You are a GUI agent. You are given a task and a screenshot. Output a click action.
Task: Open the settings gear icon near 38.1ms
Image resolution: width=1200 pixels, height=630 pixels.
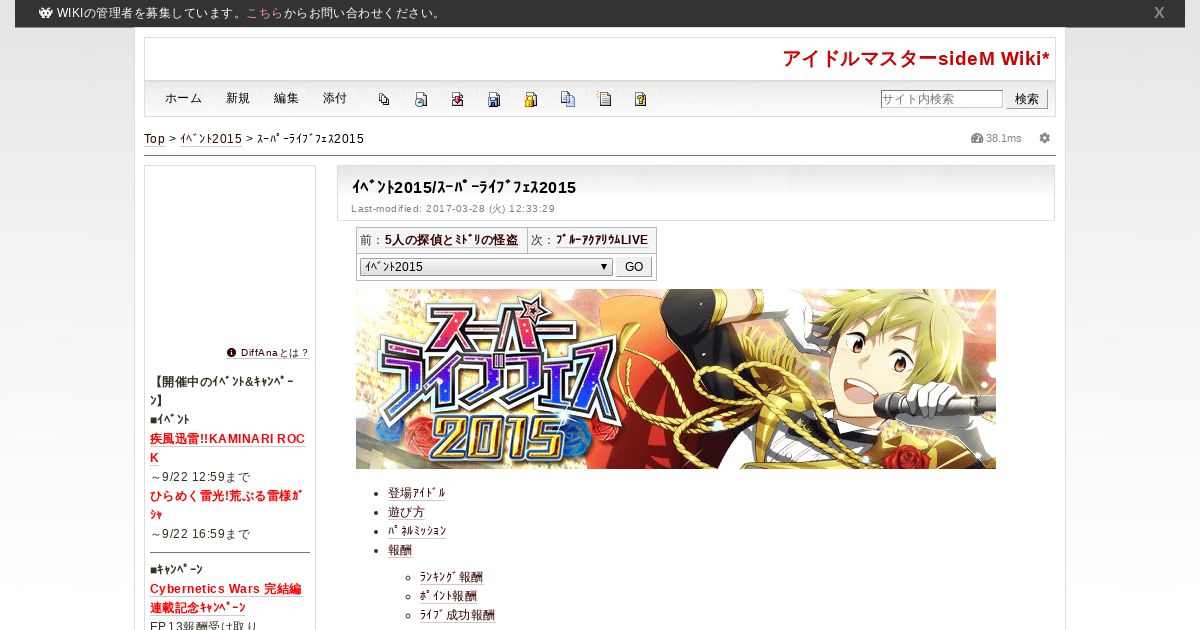coord(1044,138)
